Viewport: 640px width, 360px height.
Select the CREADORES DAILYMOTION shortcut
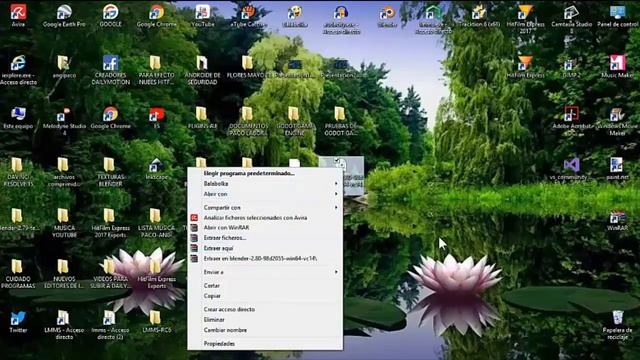[110, 70]
